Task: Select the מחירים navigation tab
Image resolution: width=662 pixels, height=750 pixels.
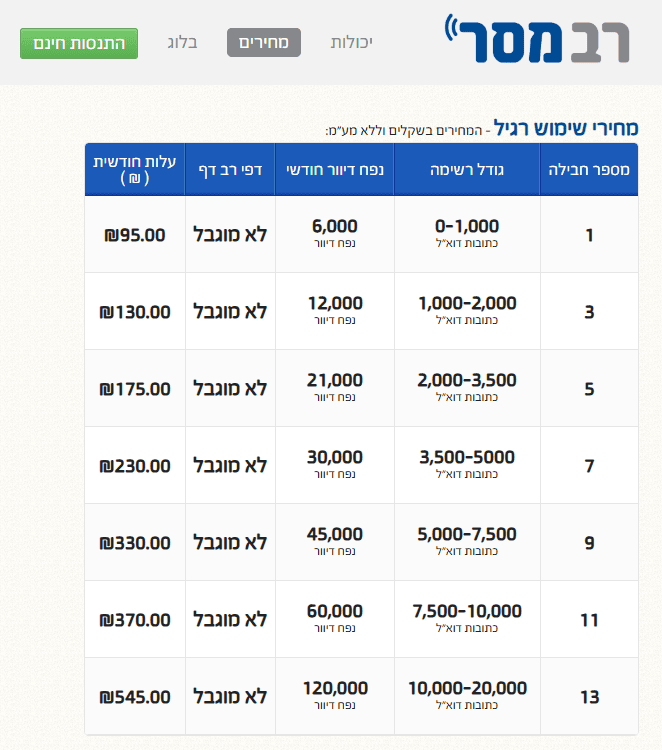Action: (x=264, y=43)
